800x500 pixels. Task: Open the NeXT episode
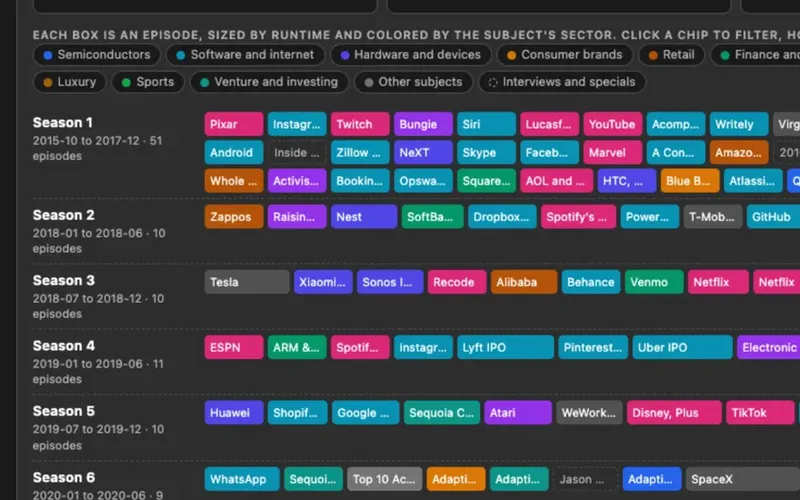pyautogui.click(x=423, y=152)
